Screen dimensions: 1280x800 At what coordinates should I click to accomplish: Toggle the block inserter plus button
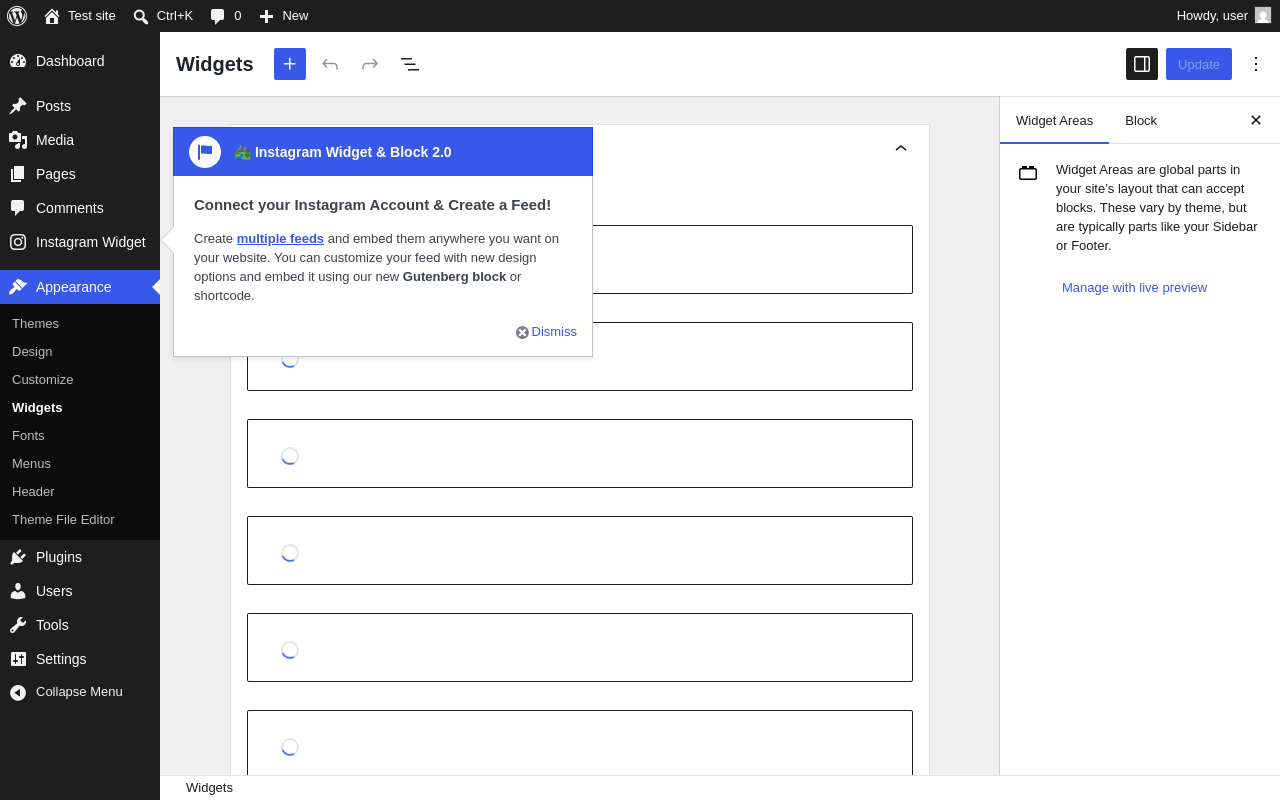[x=290, y=64]
